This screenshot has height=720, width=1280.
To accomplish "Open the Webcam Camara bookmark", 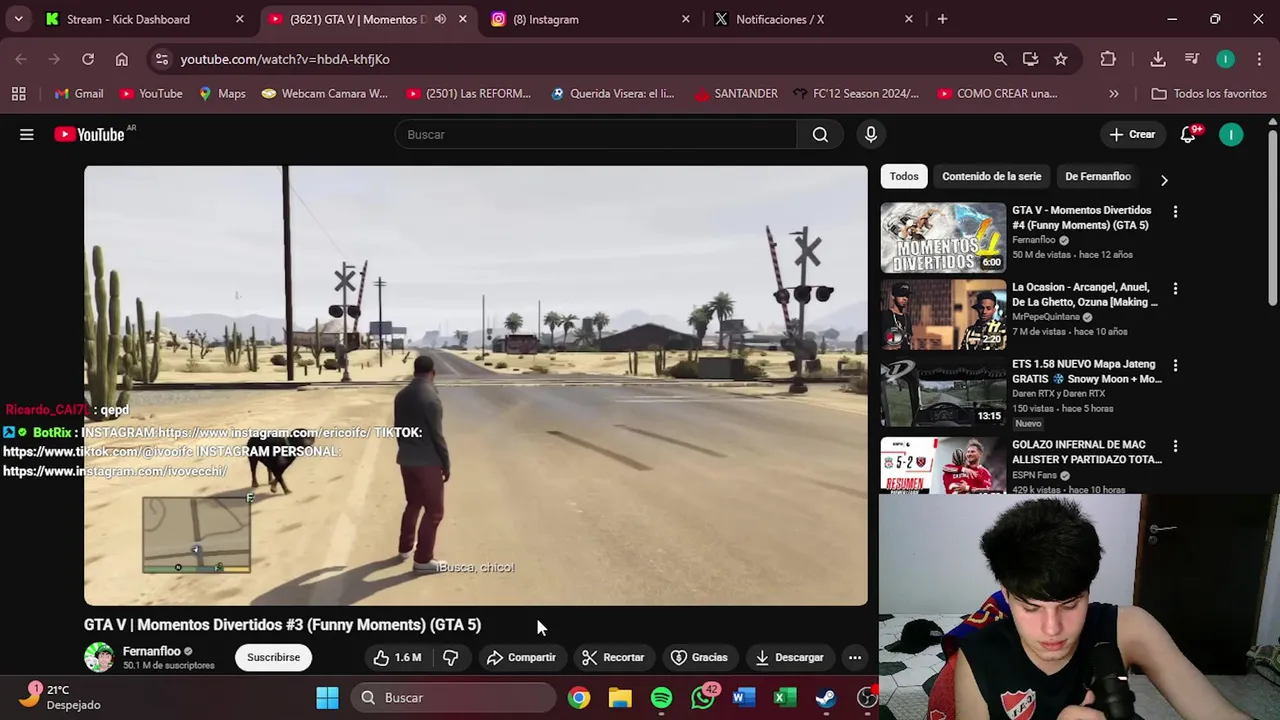I will [324, 93].
